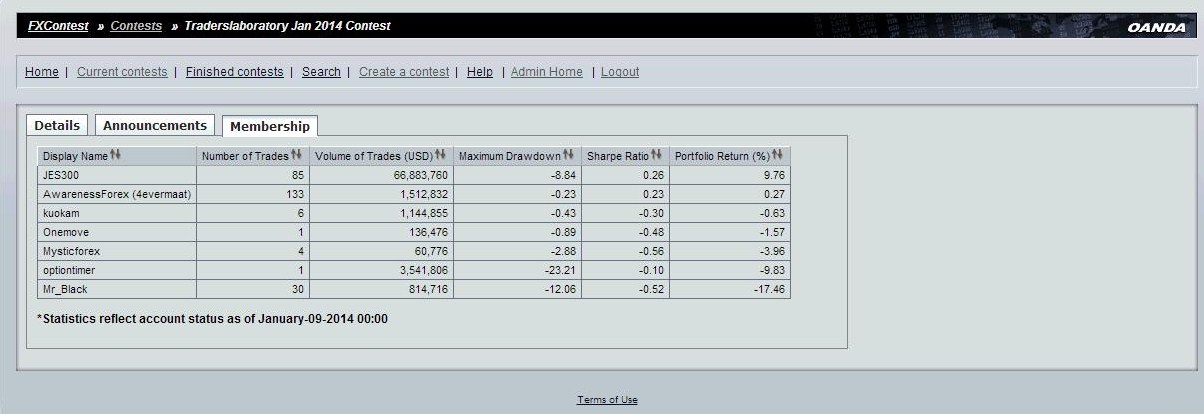
Task: Open Create a contest link
Action: pos(404,72)
